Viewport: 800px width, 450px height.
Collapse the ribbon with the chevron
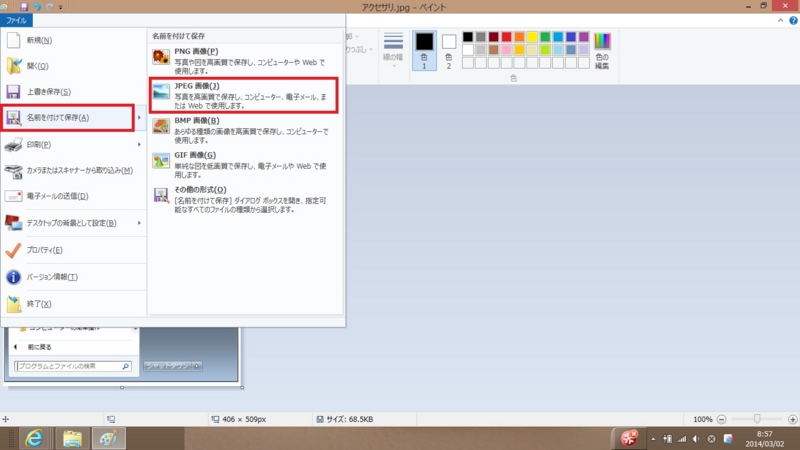781,20
